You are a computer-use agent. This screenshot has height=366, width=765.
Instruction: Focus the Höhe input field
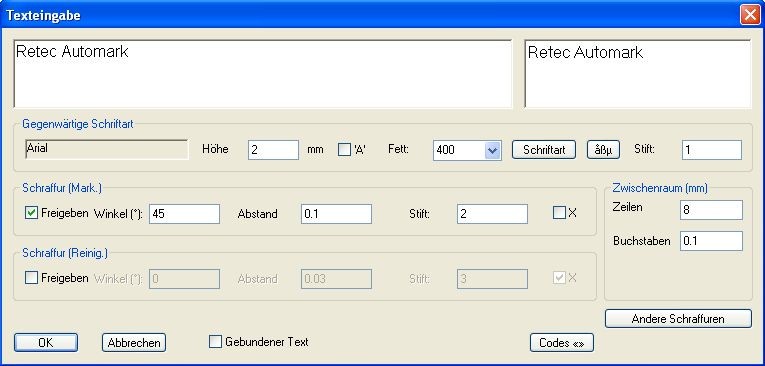coord(273,150)
